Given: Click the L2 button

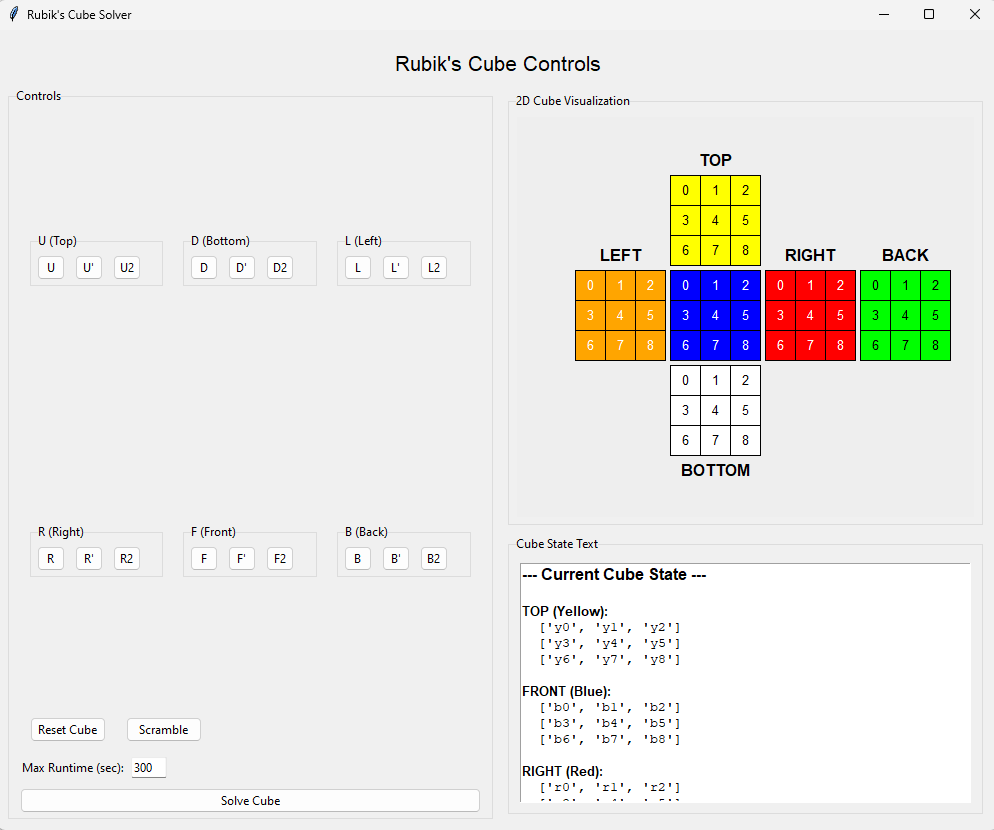Looking at the screenshot, I should [434, 268].
